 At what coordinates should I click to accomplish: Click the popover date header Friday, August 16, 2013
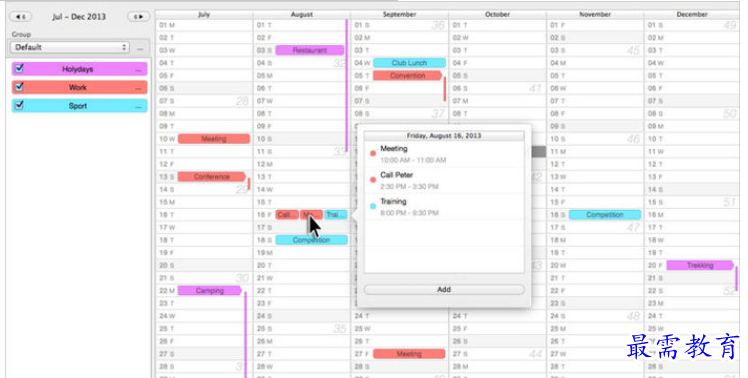click(444, 136)
